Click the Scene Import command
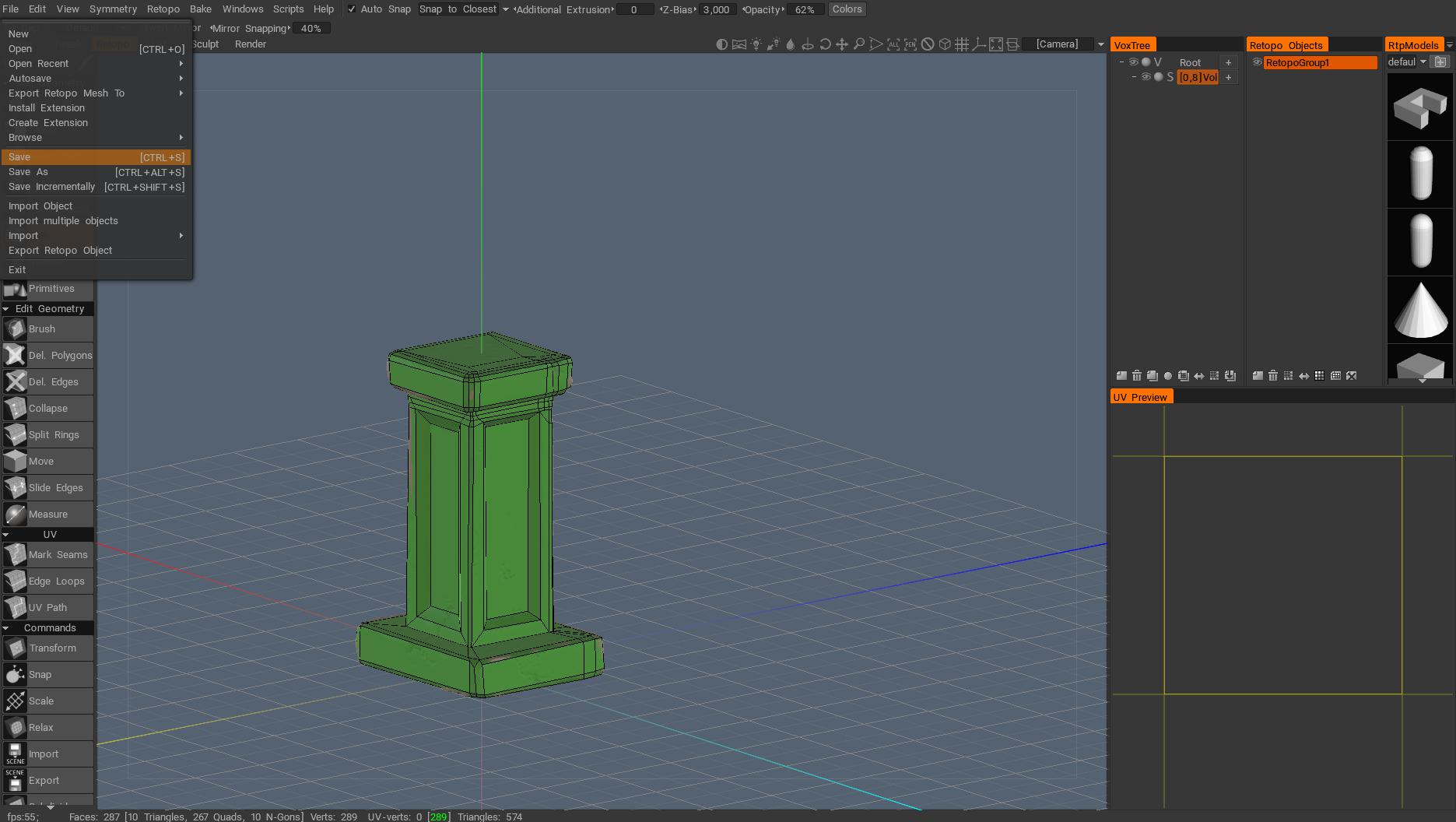This screenshot has height=822, width=1456. coord(47,753)
